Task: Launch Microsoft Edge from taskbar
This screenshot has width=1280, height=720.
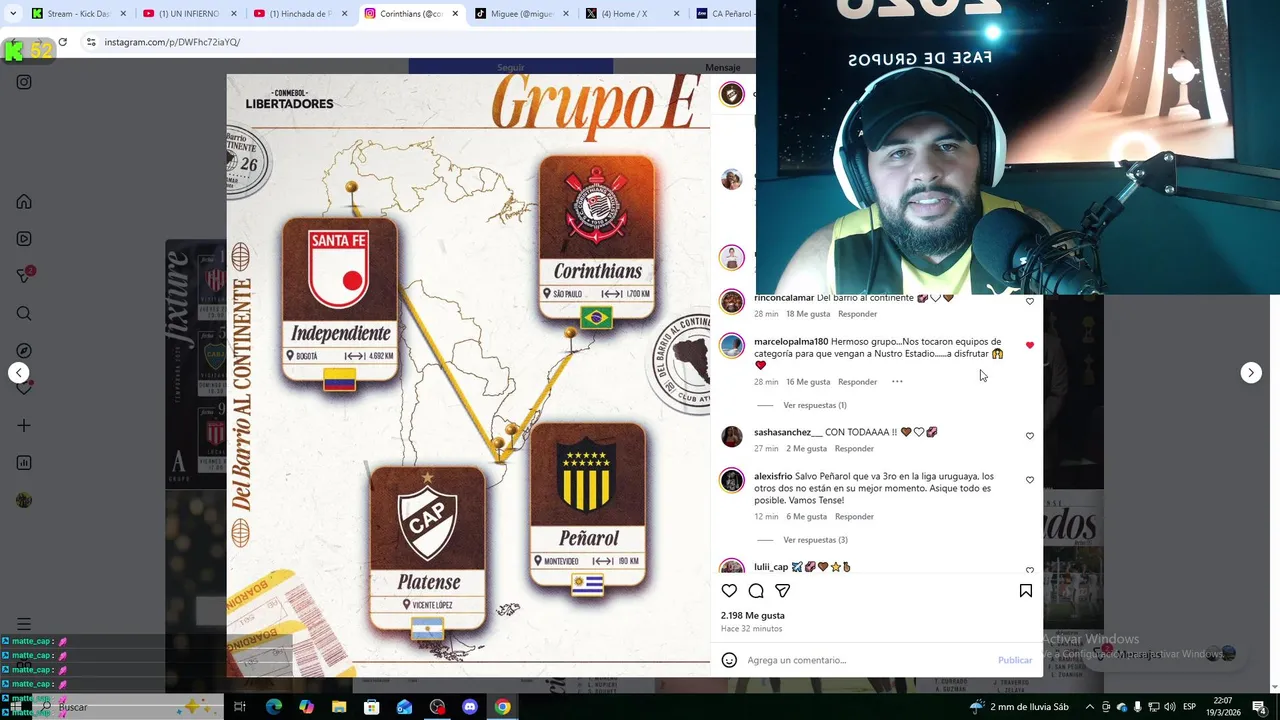Action: tap(273, 707)
